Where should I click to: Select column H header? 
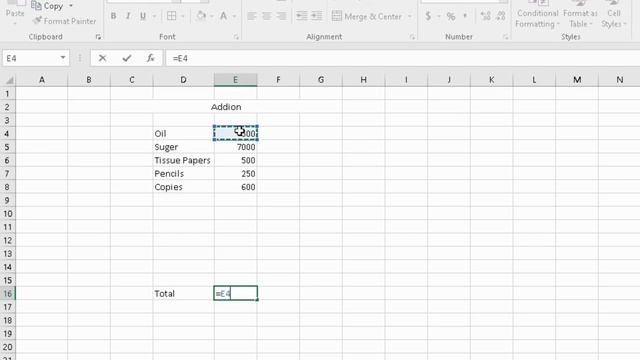(363, 80)
